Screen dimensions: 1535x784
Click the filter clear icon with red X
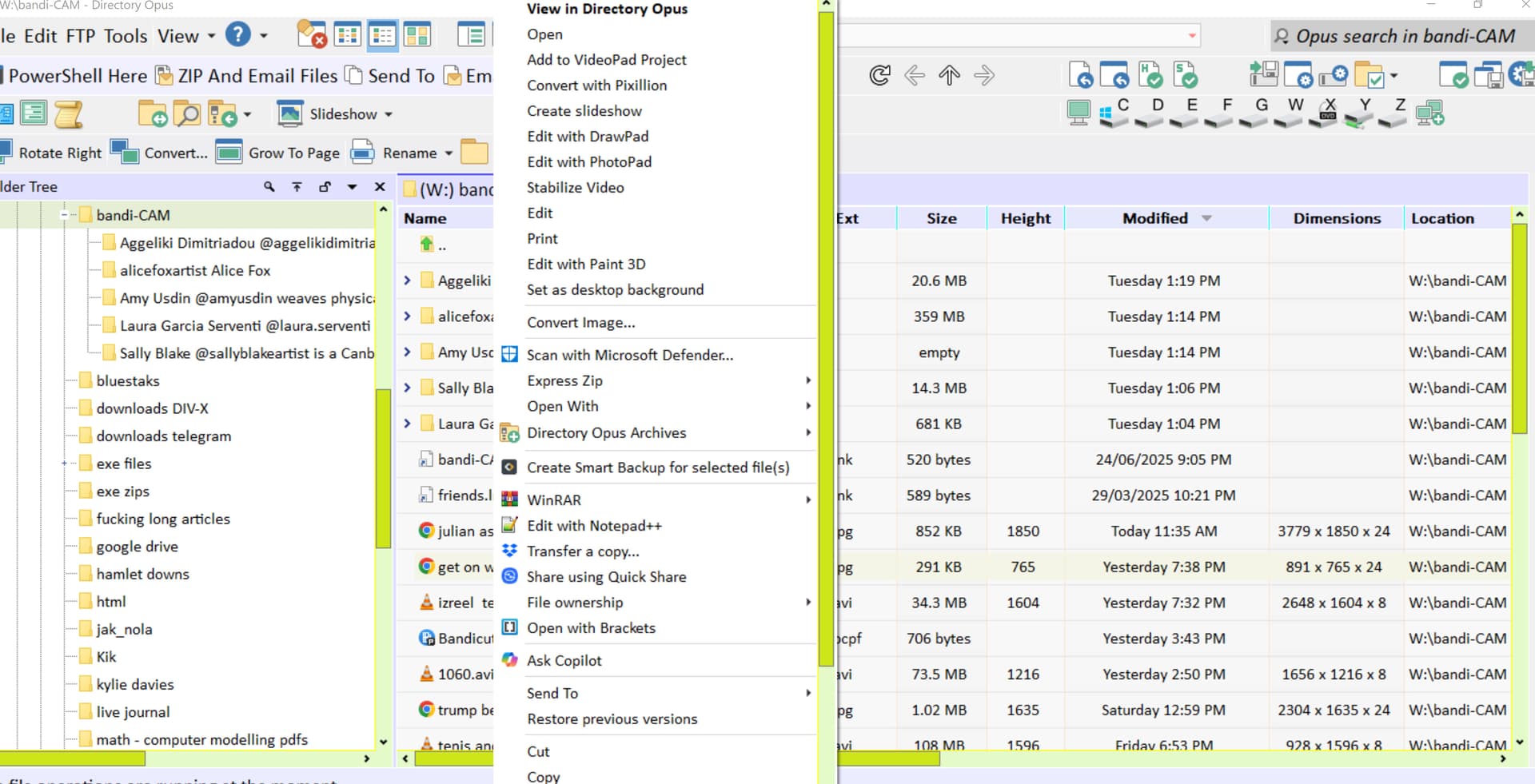311,35
